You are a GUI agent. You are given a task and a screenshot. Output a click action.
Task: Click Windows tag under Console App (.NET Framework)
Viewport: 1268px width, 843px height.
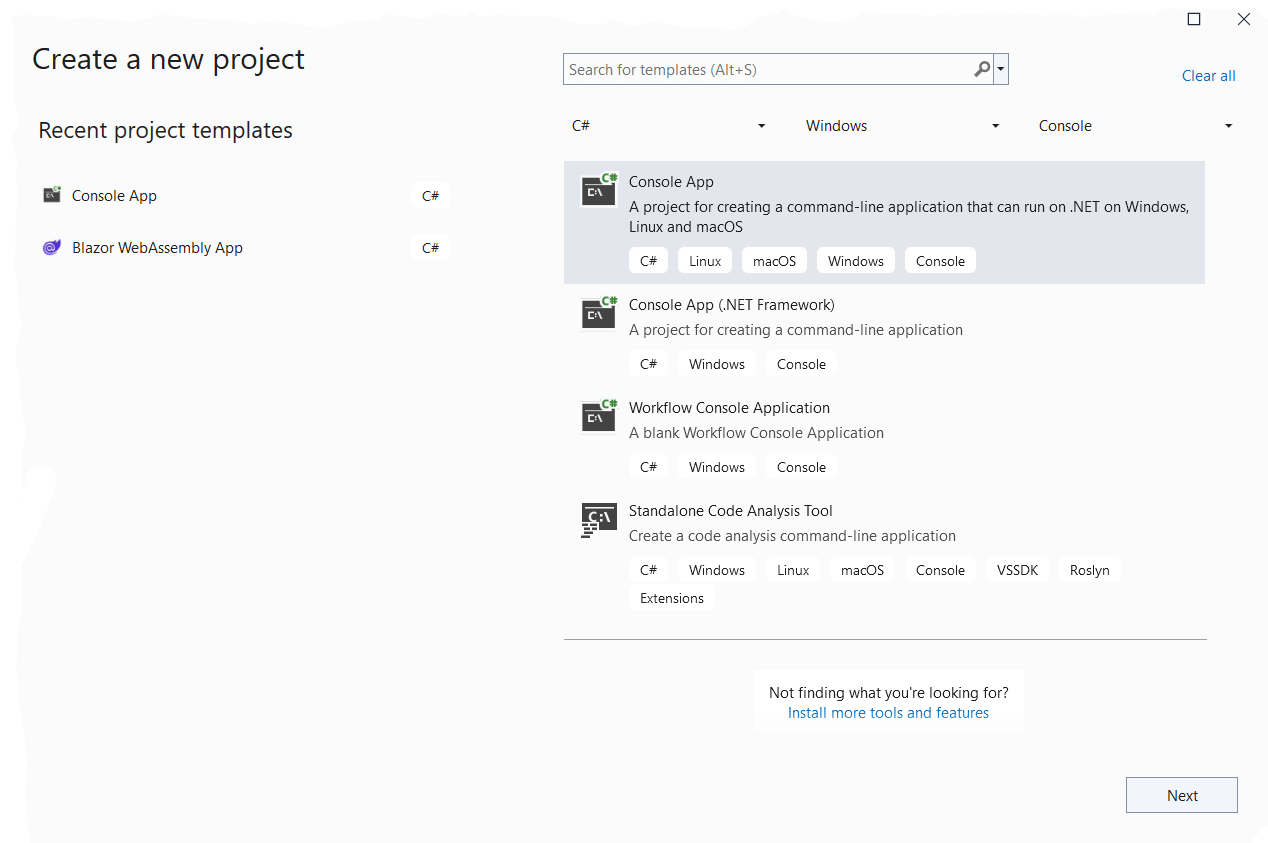pyautogui.click(x=717, y=364)
